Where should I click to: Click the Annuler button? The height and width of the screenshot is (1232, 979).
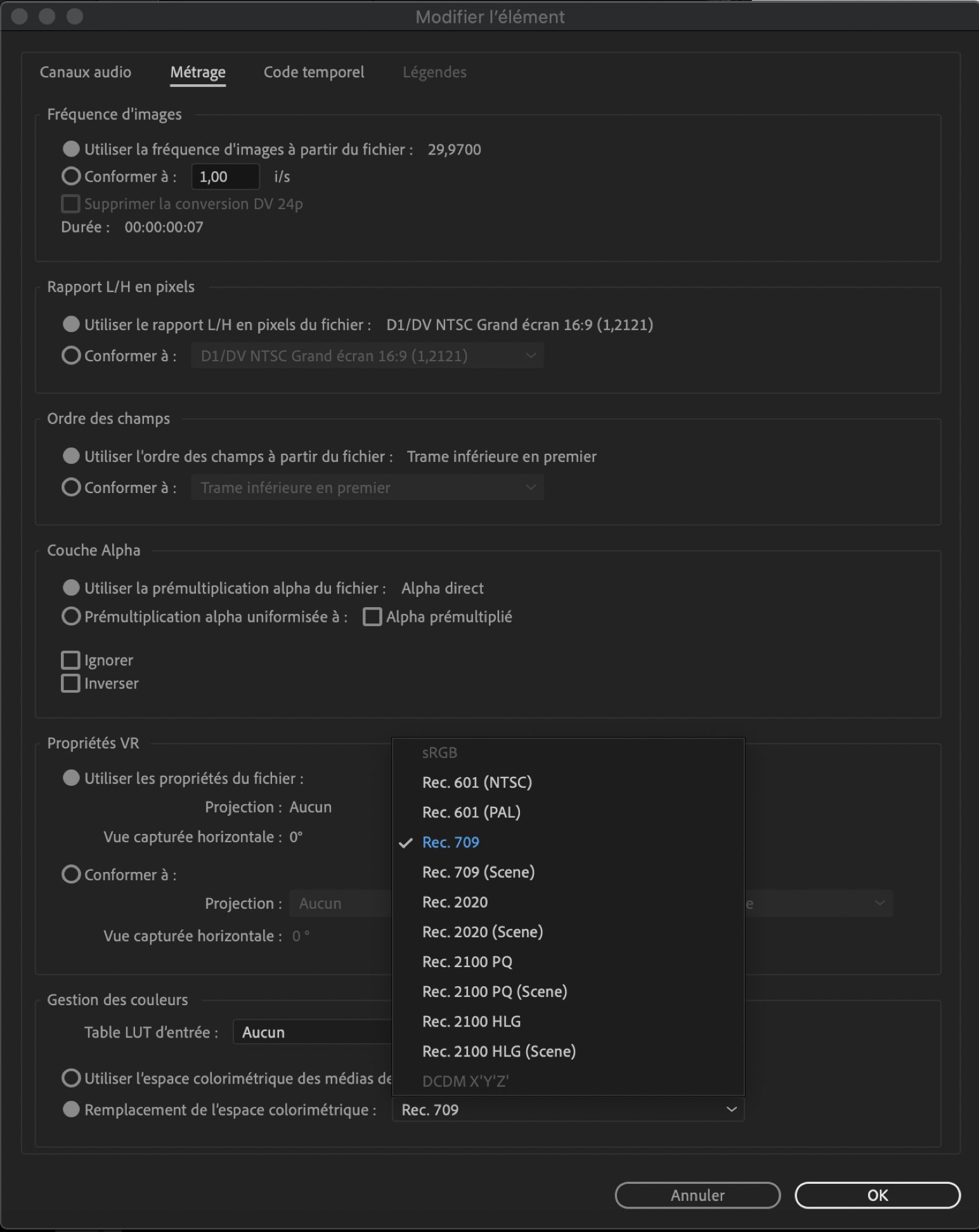point(697,1195)
